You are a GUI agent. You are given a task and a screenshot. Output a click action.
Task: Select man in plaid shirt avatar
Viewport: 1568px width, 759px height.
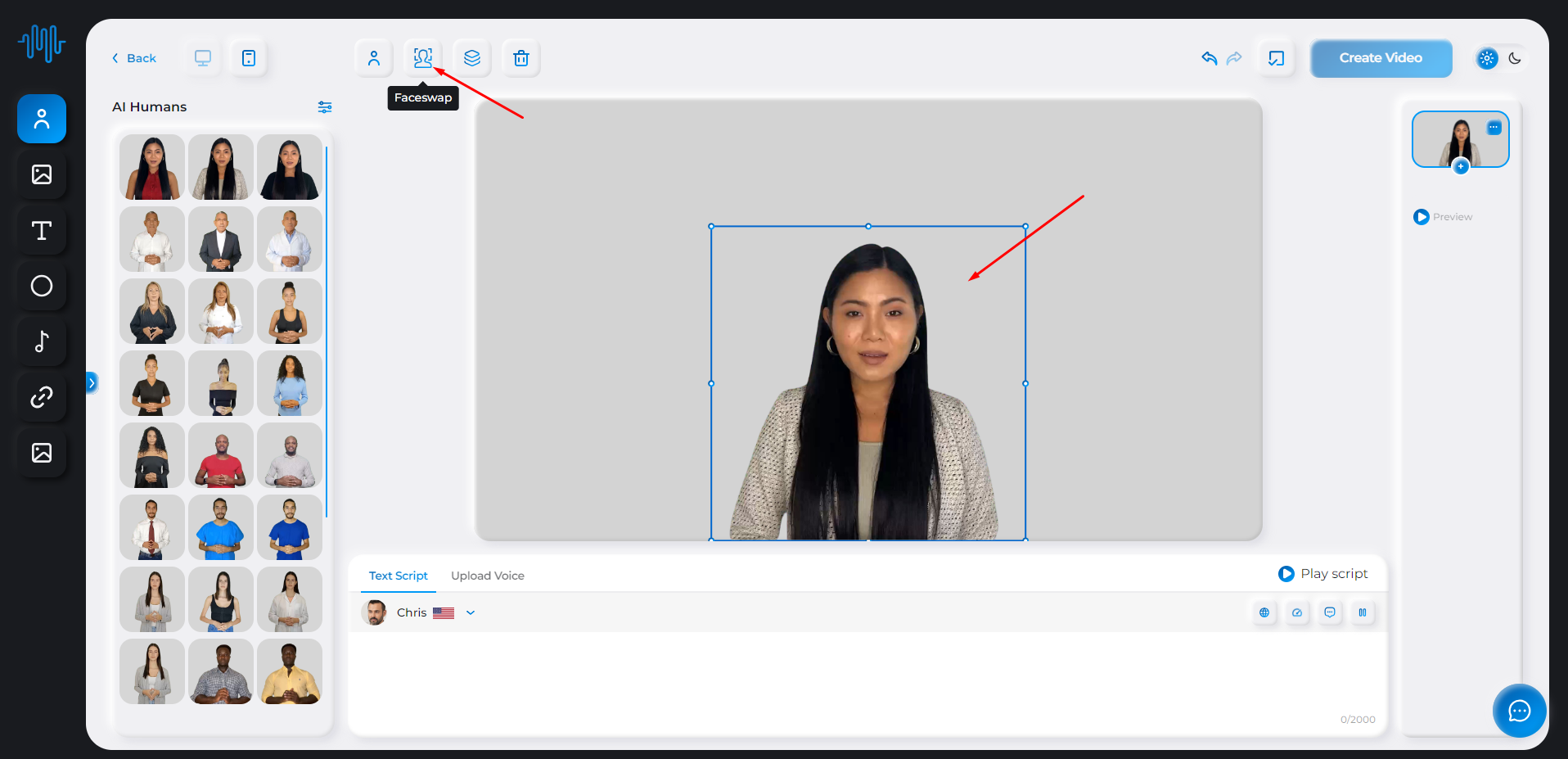click(x=221, y=671)
